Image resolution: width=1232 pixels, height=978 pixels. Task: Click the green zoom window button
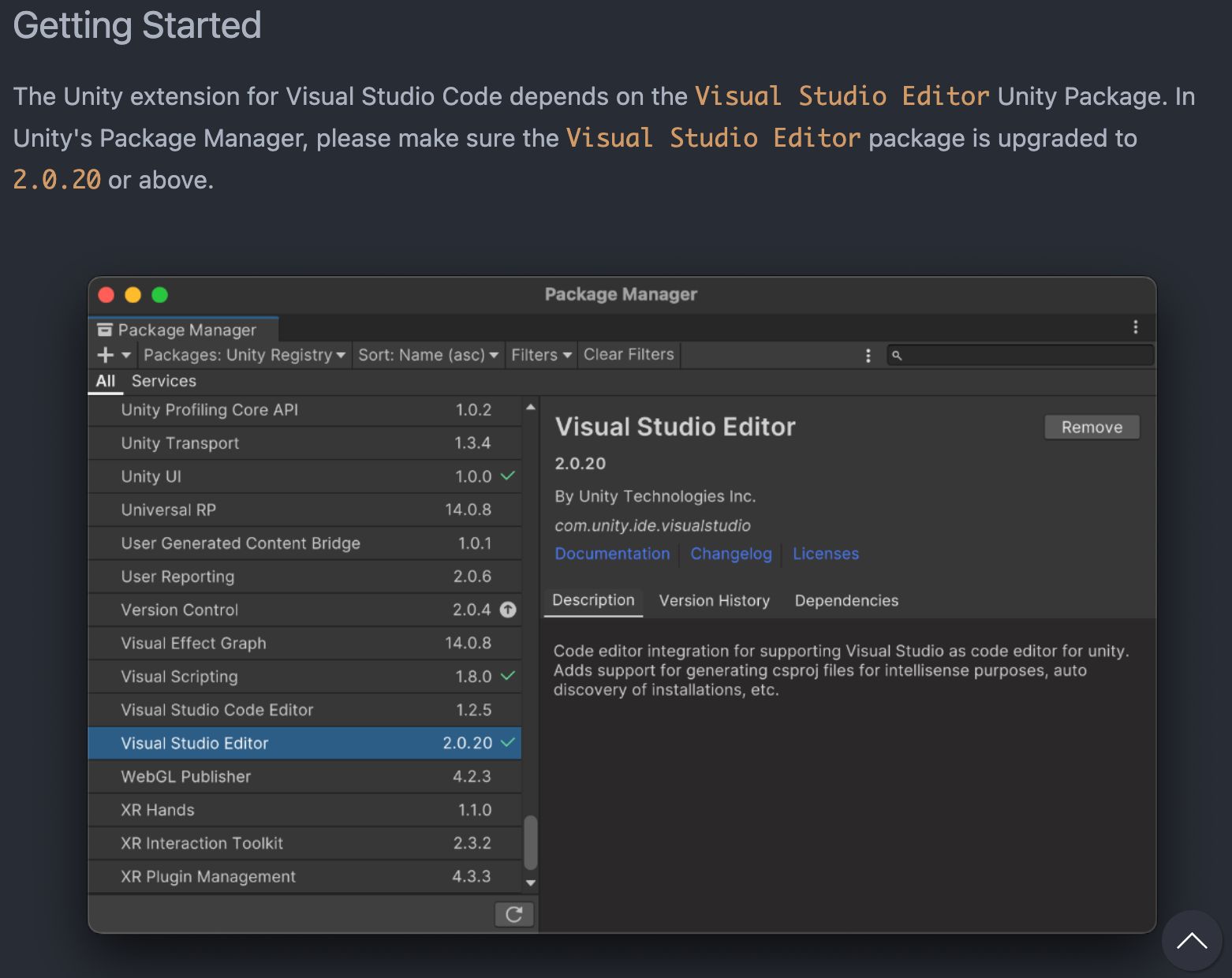(160, 295)
